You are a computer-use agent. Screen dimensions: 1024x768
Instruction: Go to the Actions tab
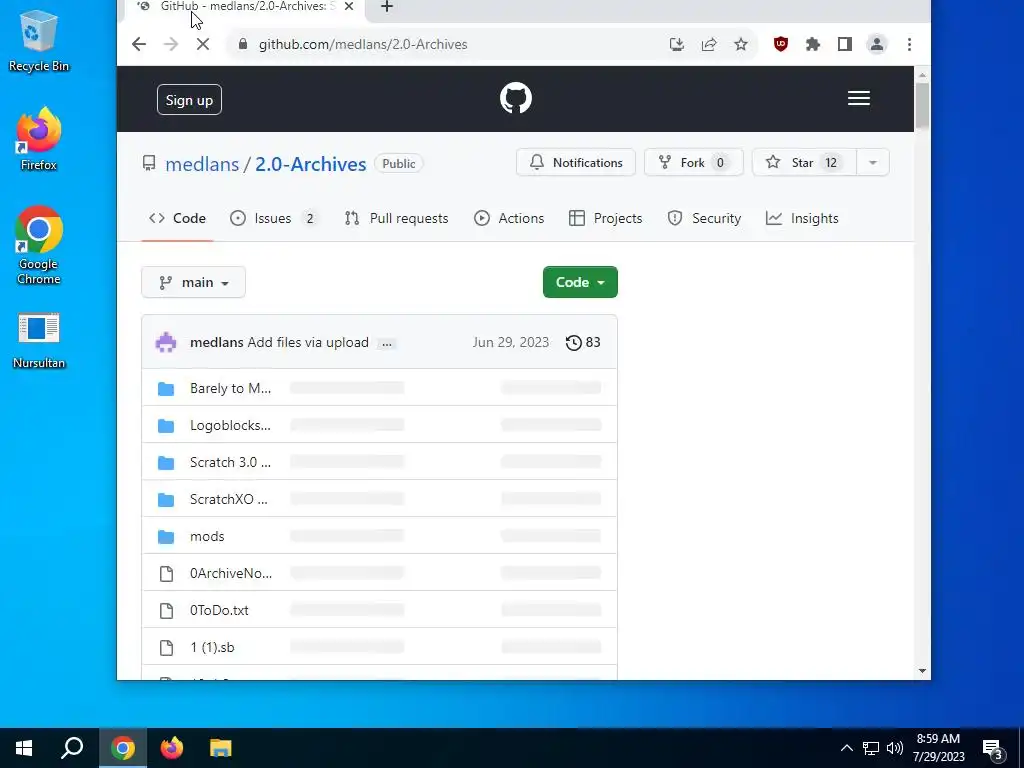(x=509, y=218)
